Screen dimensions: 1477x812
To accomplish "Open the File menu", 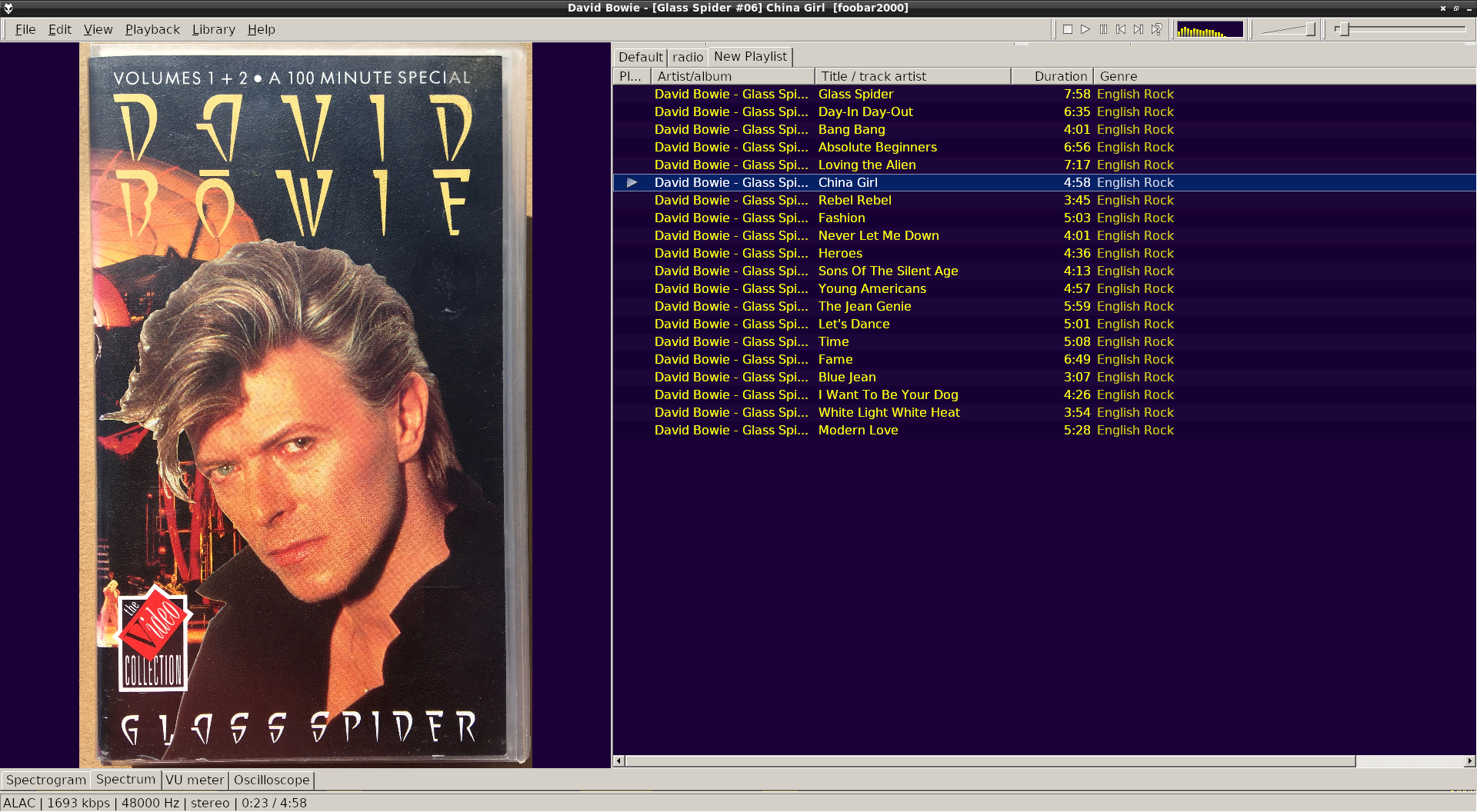I will pyautogui.click(x=25, y=29).
